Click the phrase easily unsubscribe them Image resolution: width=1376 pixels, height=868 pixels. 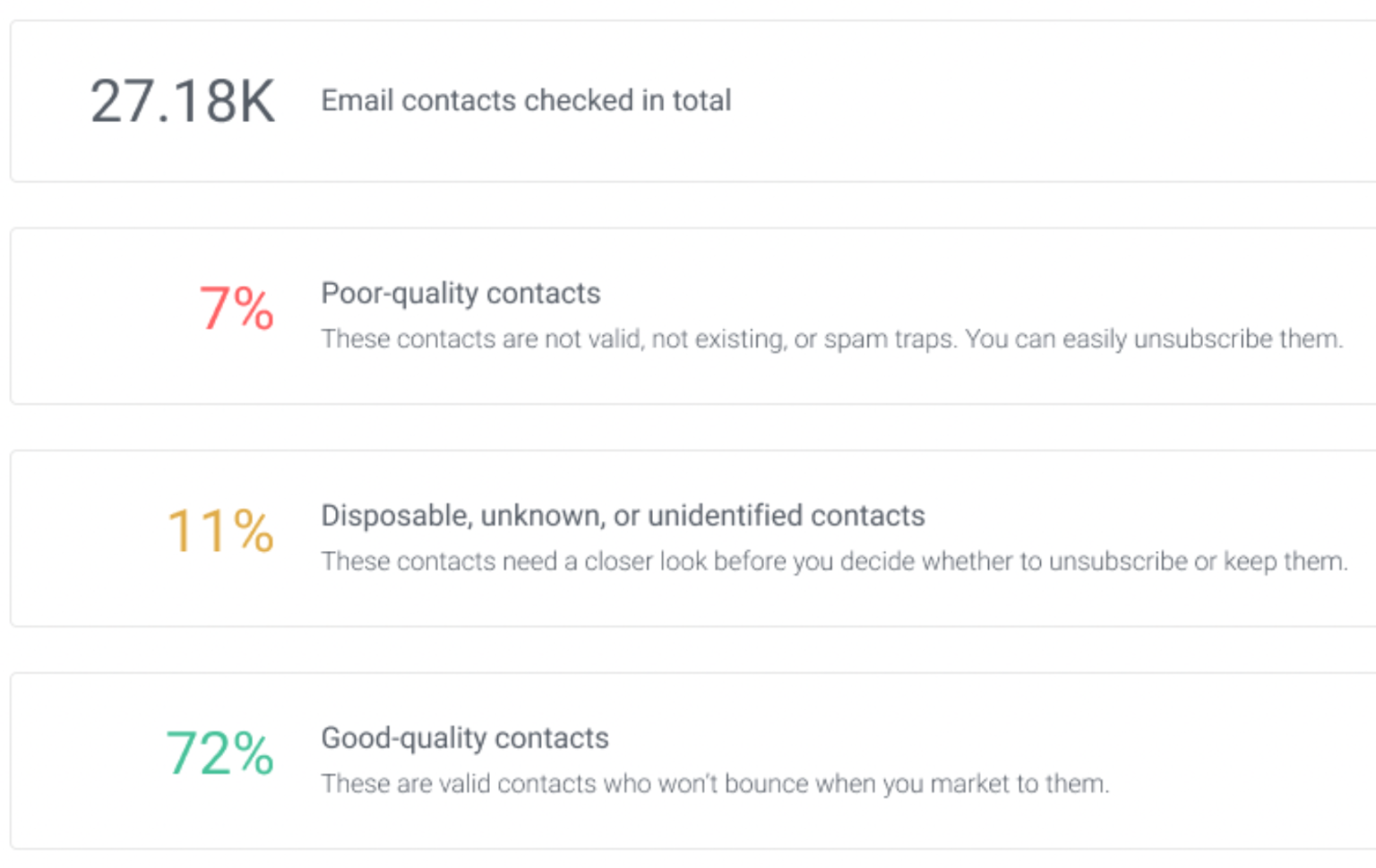(x=1202, y=339)
